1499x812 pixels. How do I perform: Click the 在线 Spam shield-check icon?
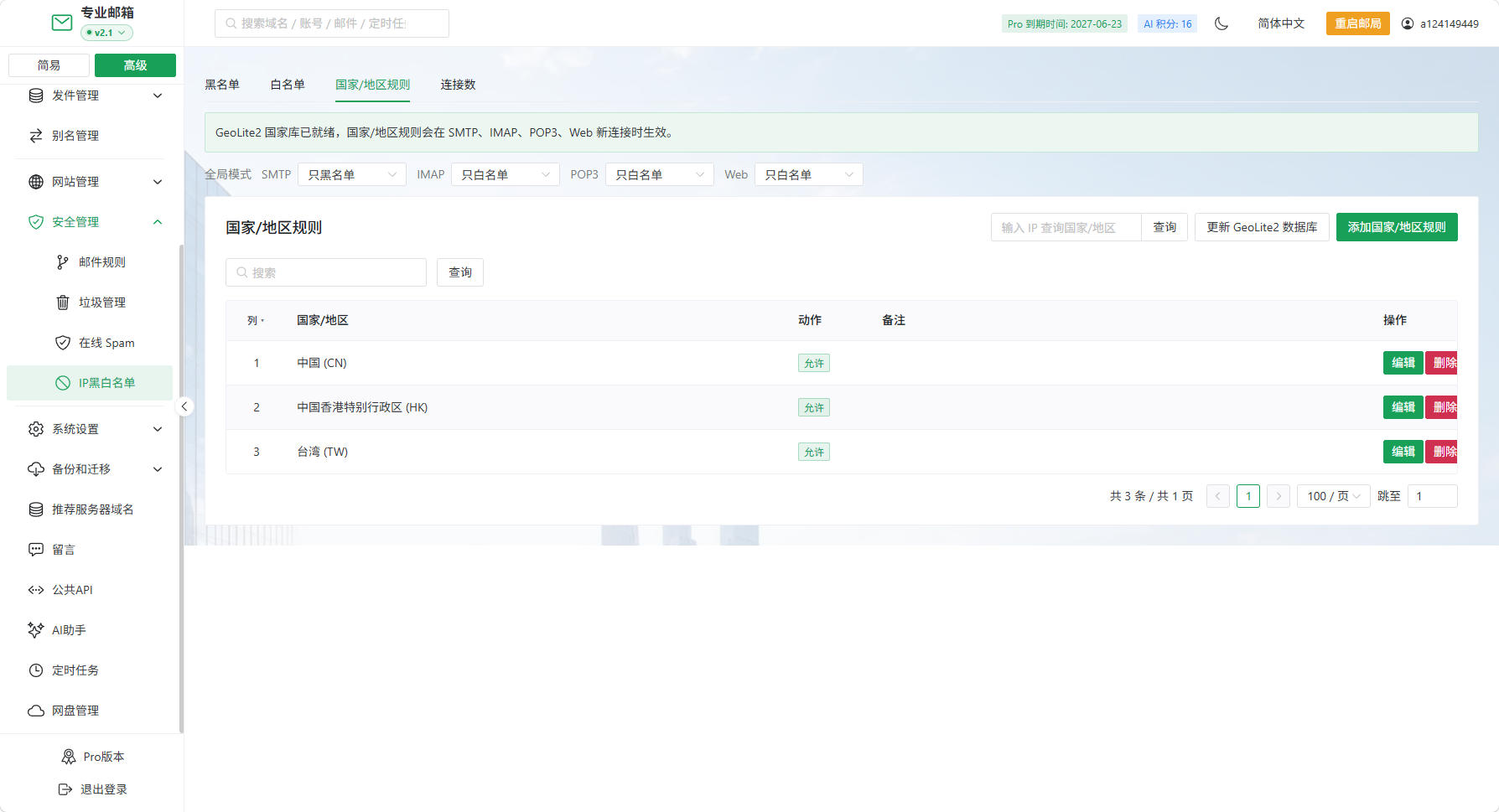pyautogui.click(x=63, y=343)
